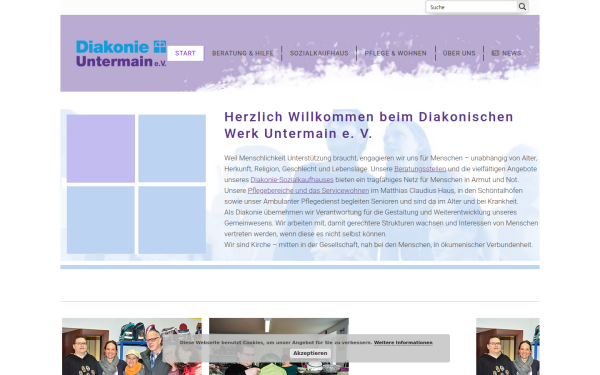600x375 pixels.
Task: Open the leftmost group photo with backpacks
Action: (x=132, y=346)
